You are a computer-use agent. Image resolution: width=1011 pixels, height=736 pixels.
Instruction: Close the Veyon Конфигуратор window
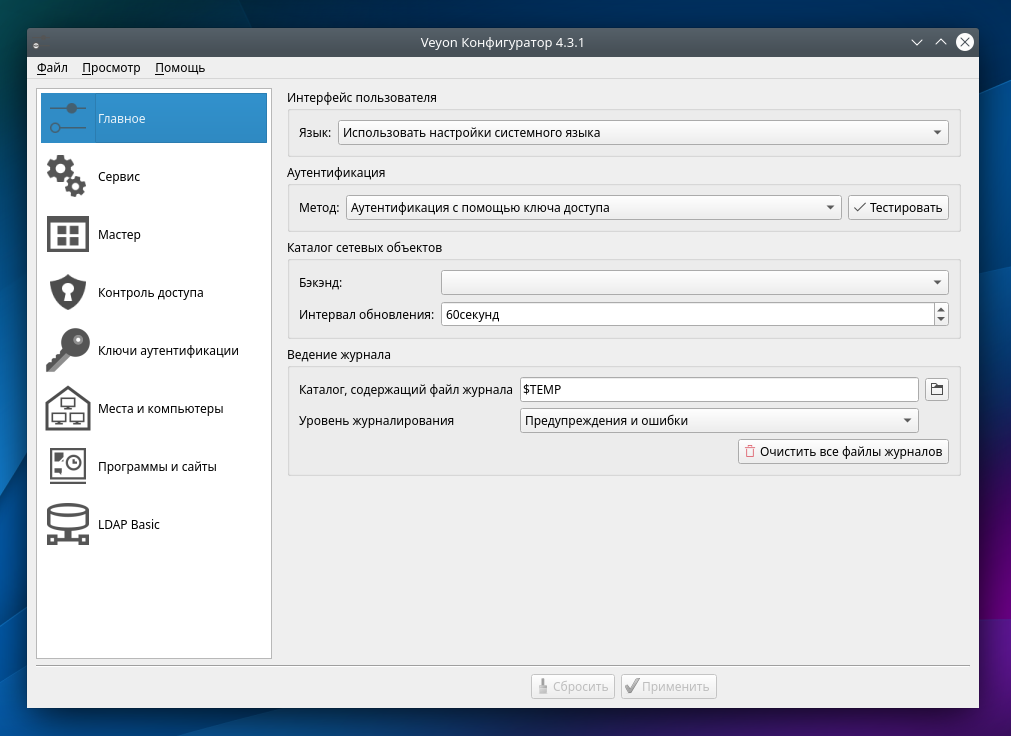point(965,43)
